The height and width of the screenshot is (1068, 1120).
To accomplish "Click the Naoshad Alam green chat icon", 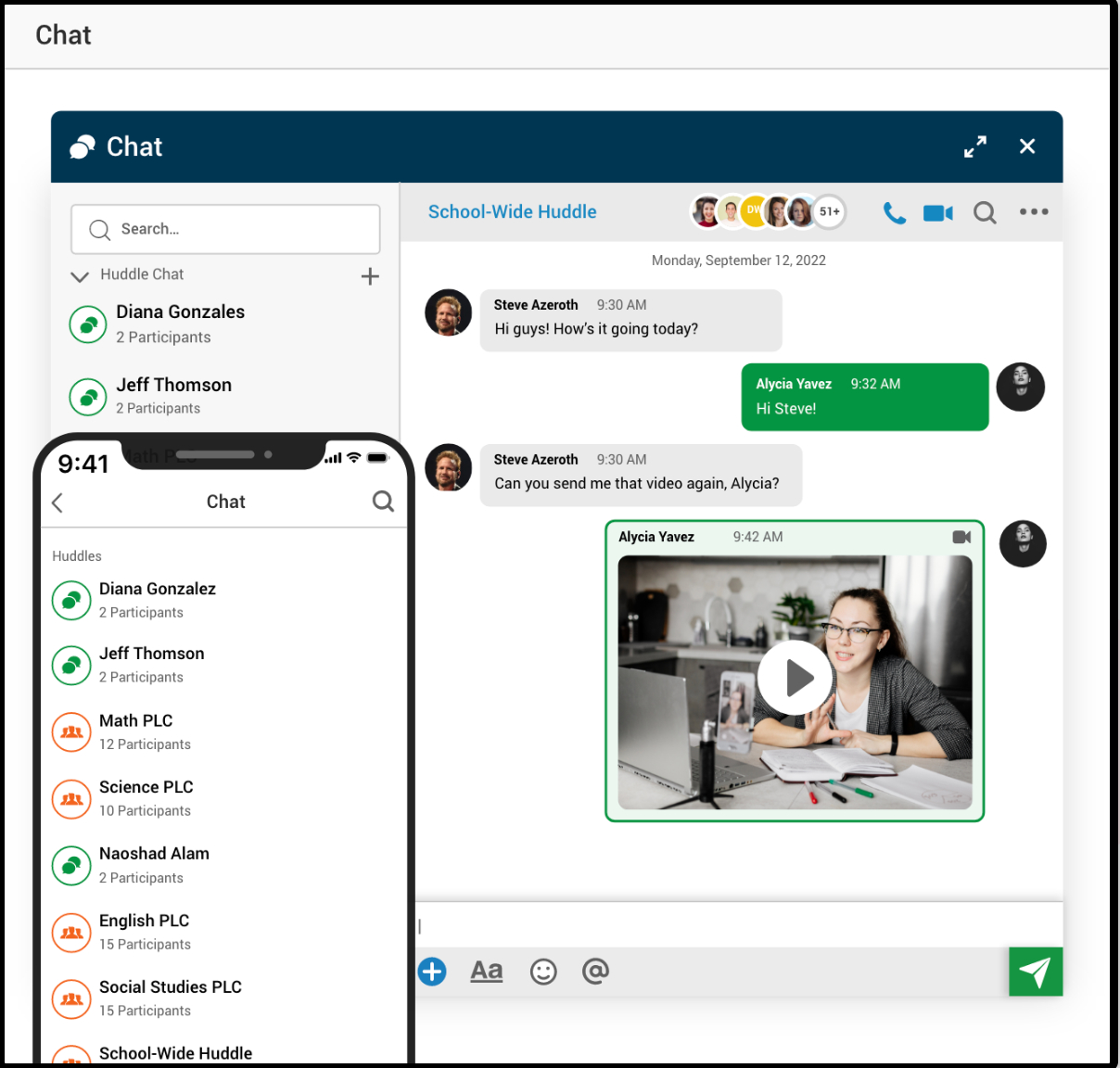I will [x=71, y=866].
